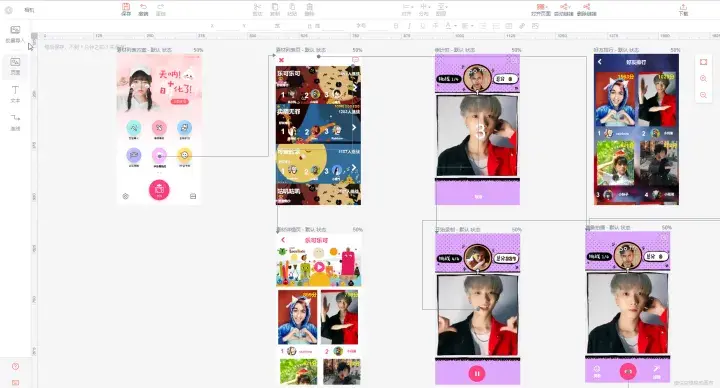Switch to the Pages (页面) sidebar tab
This screenshot has height=388, width=720.
[x=15, y=66]
